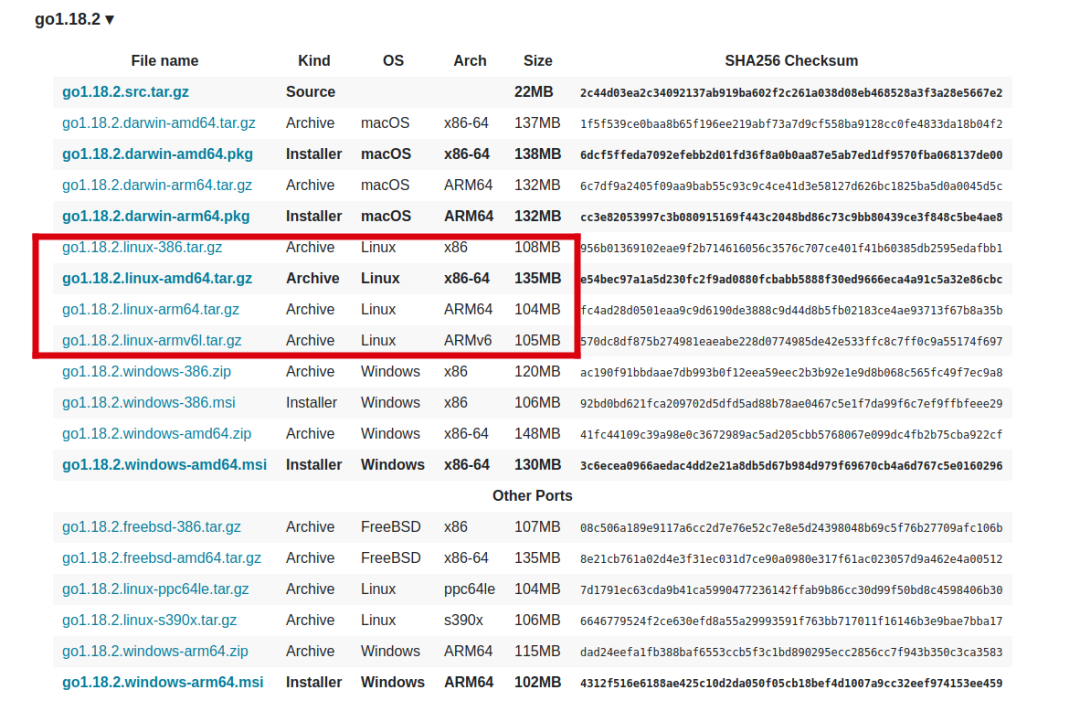This screenshot has height=711, width=1080.
Task: Download go1.18.2.windows-arm64.msi installer
Action: pos(163,682)
